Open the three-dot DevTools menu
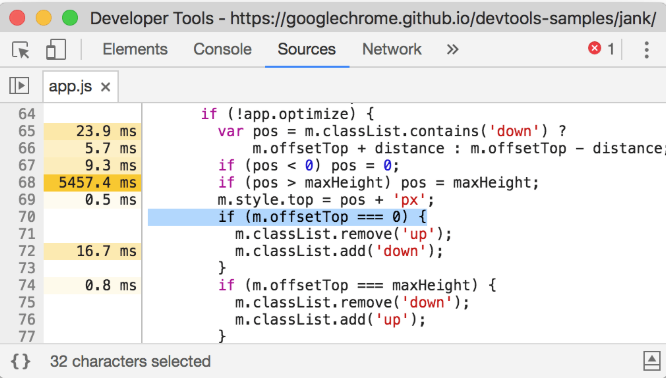Image resolution: width=666 pixels, height=378 pixels. (x=646, y=50)
